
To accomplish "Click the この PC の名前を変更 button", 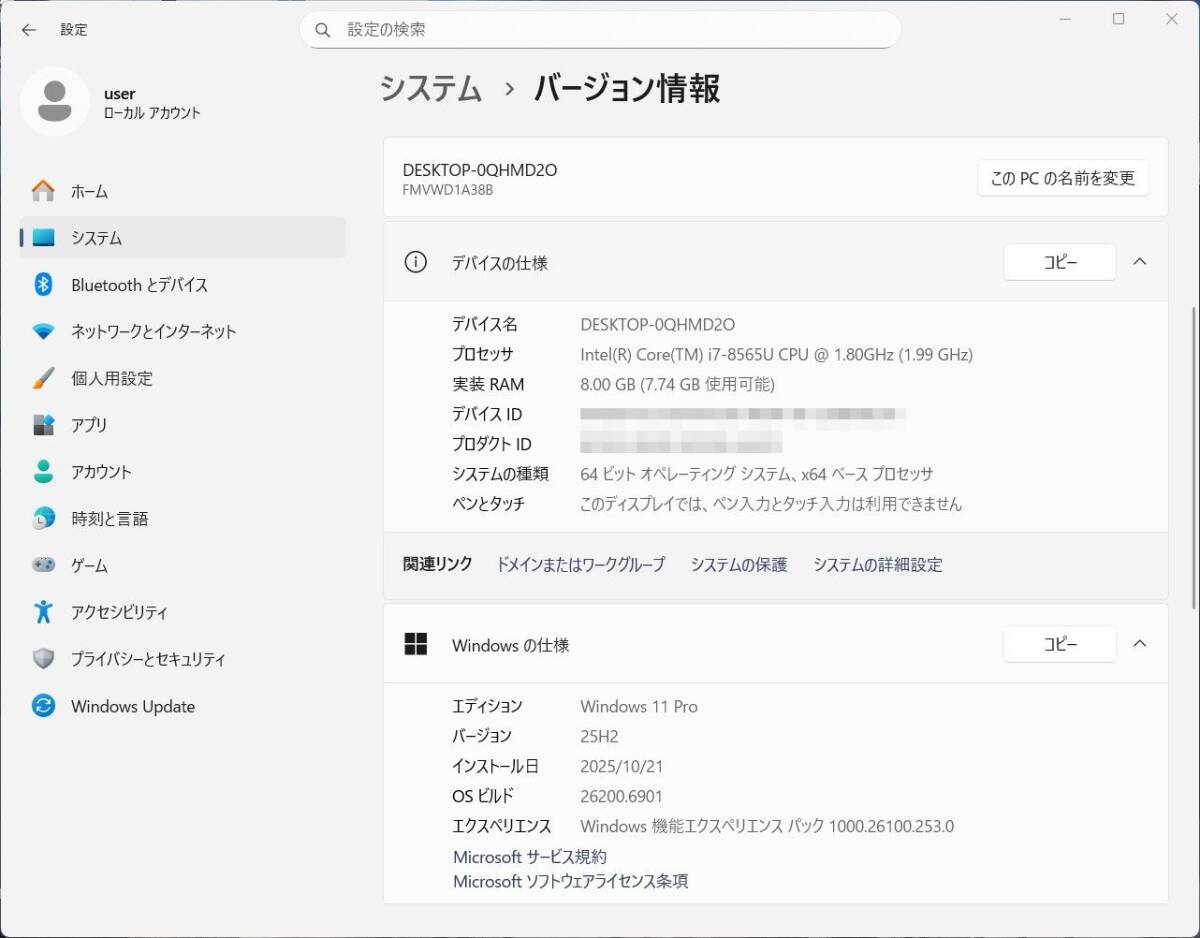I will coord(1062,179).
